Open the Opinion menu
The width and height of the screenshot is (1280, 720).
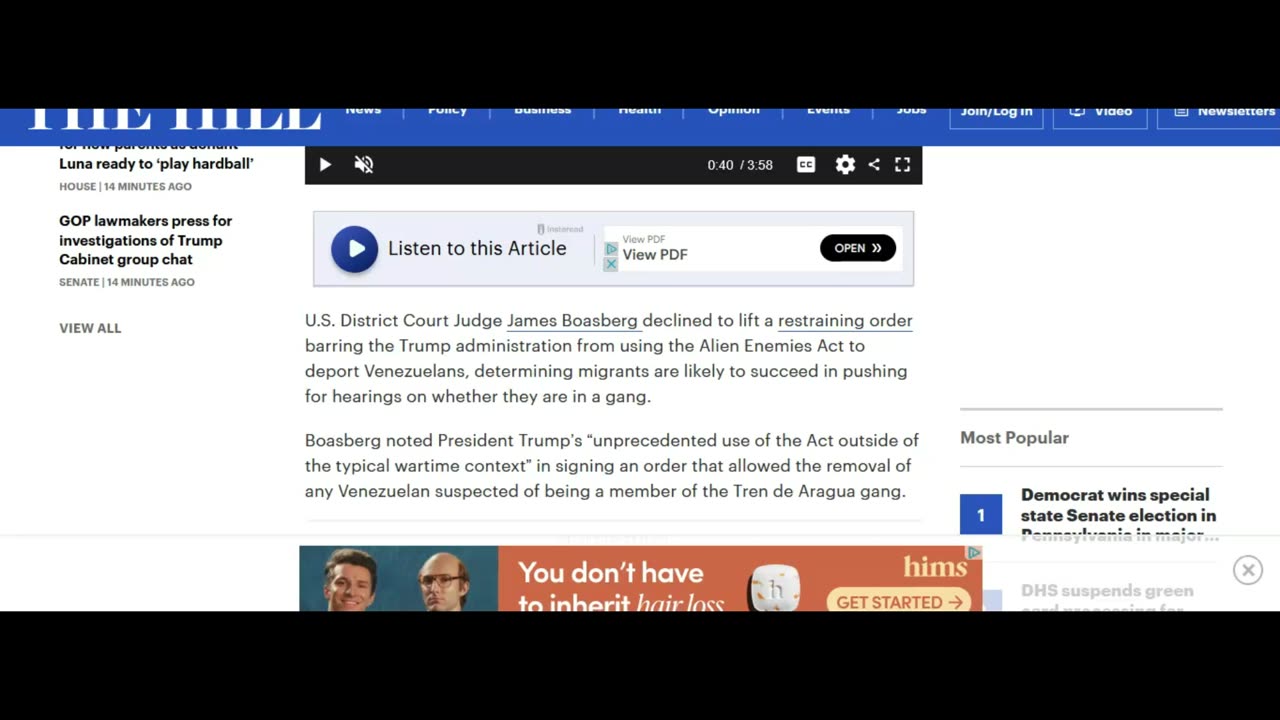point(734,111)
